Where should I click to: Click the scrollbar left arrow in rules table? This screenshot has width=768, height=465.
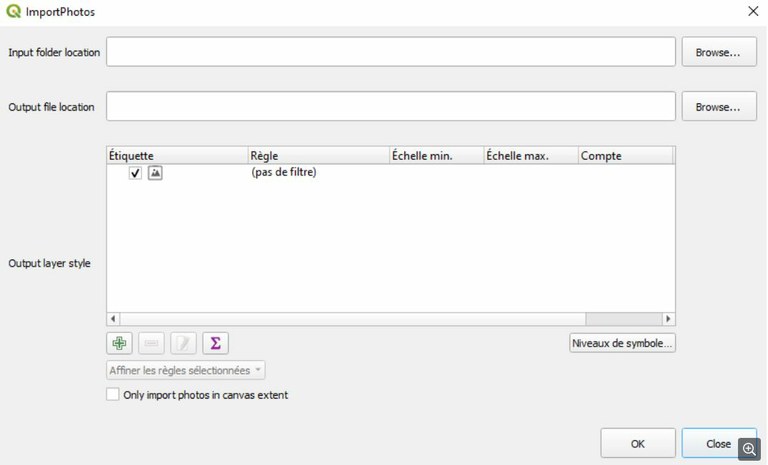click(112, 318)
